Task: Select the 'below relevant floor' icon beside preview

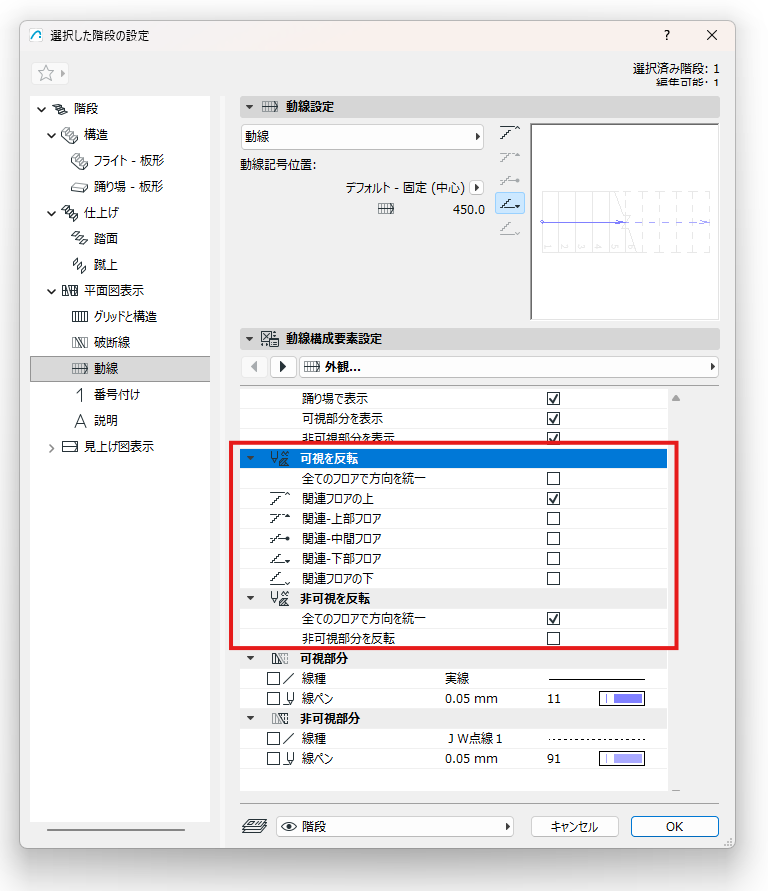Action: (x=510, y=228)
